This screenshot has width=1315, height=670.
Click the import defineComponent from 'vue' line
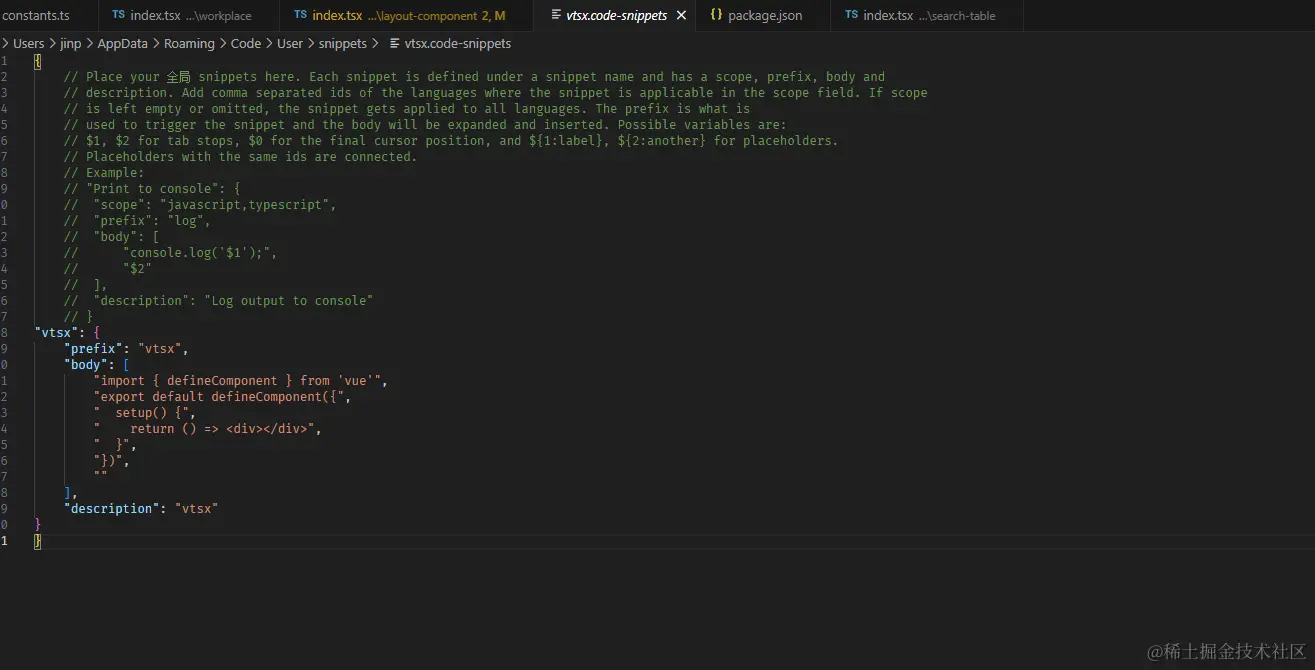(x=240, y=381)
